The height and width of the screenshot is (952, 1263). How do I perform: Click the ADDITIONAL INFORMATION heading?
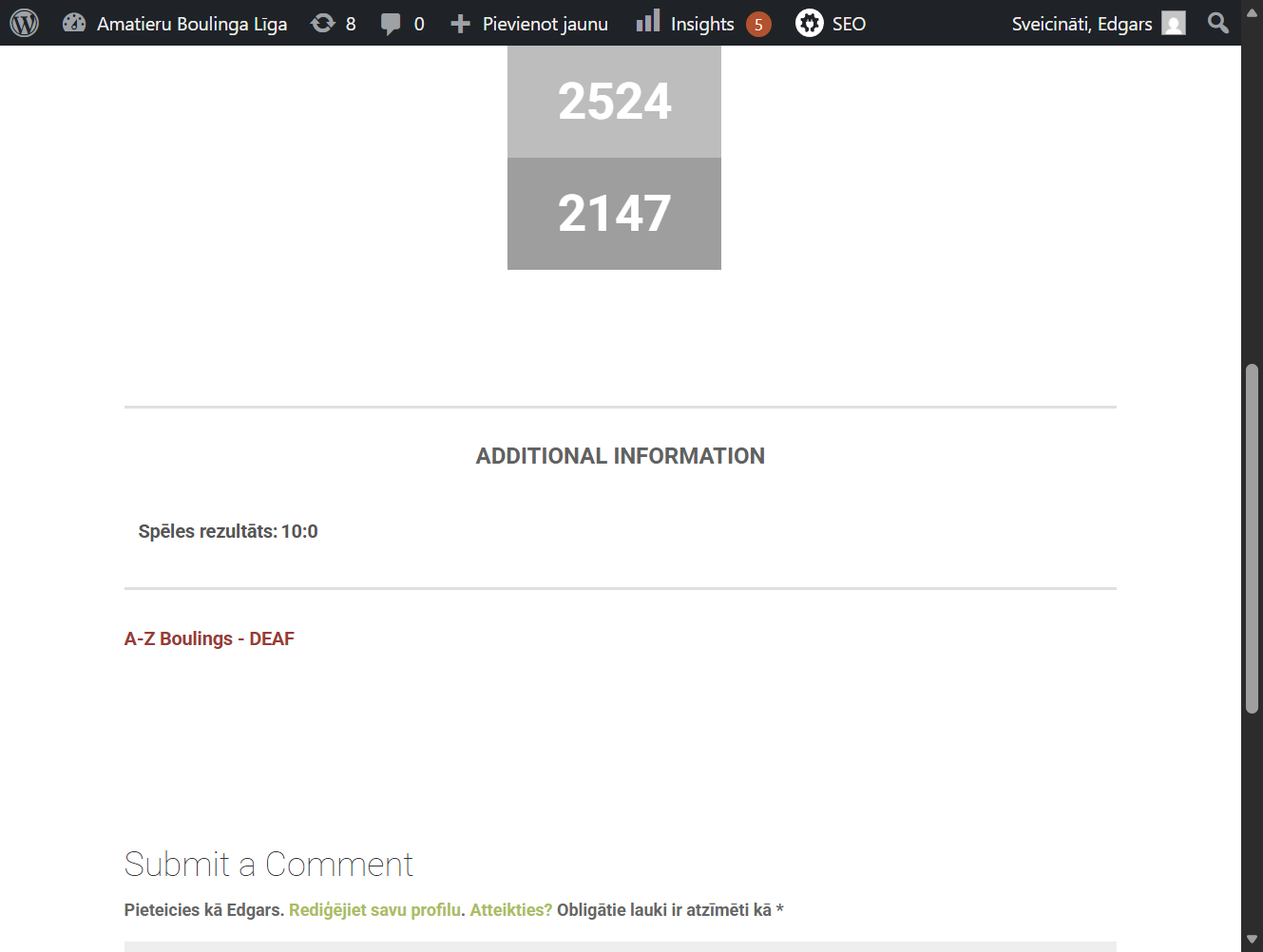click(621, 456)
